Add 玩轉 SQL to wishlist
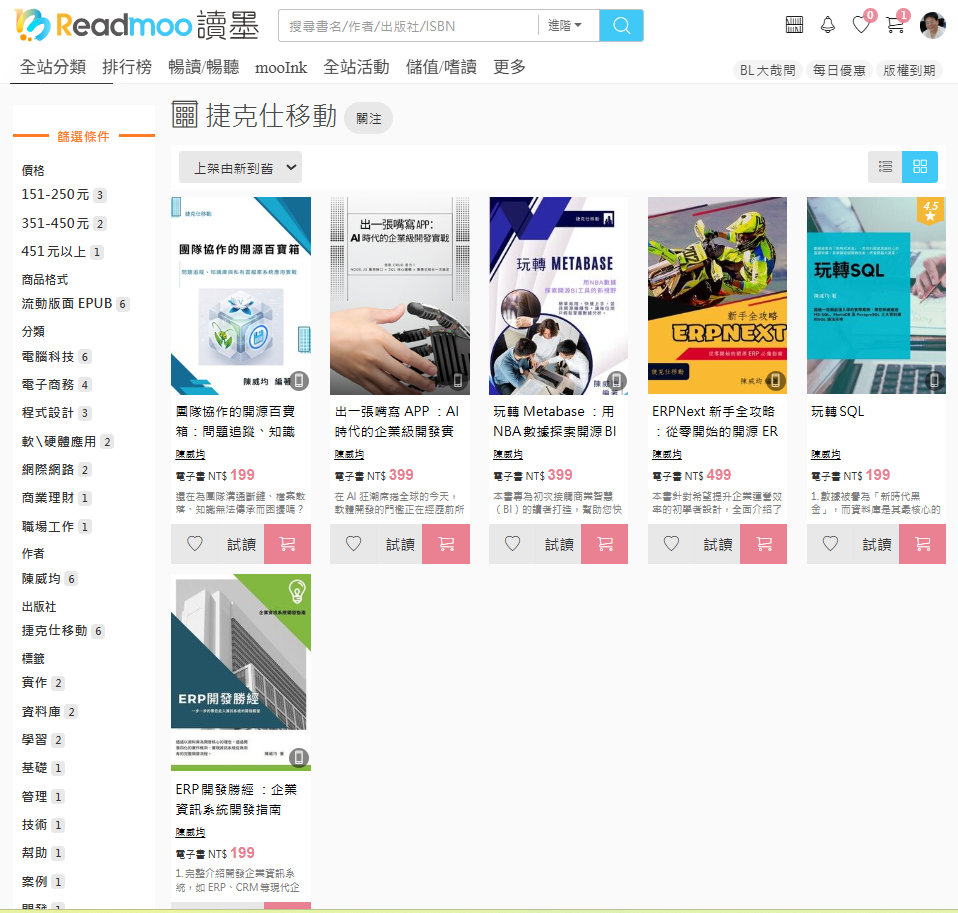Viewport: 958px width, 913px height. [830, 544]
